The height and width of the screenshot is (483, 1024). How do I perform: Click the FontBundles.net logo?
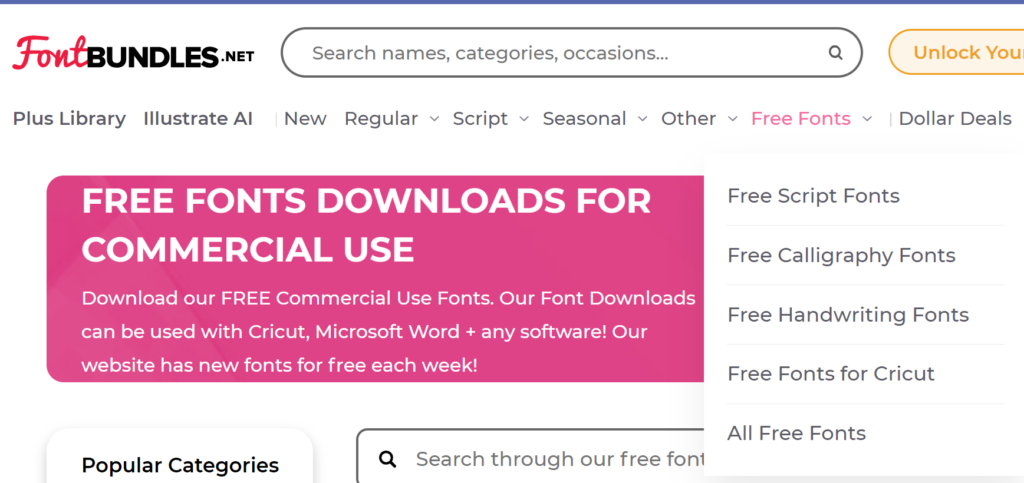133,53
